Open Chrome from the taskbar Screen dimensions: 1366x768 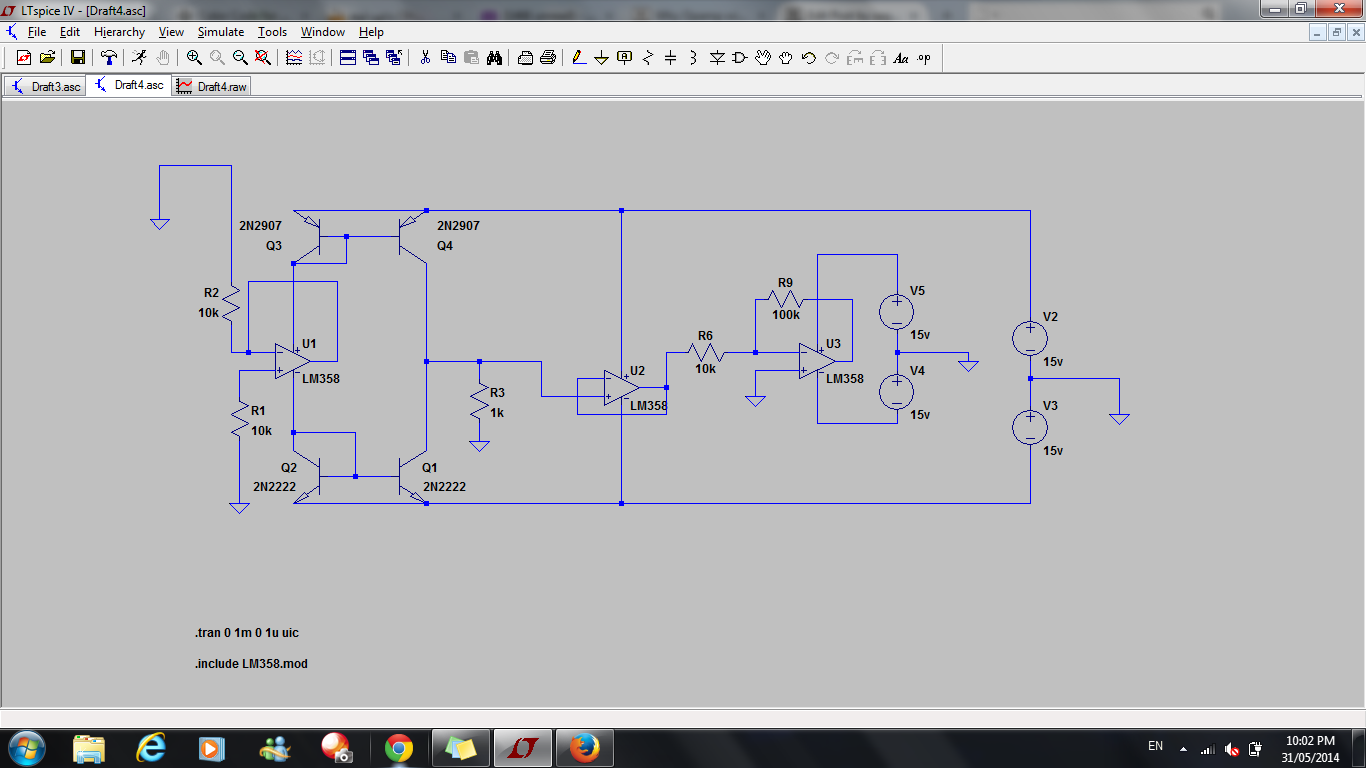398,748
